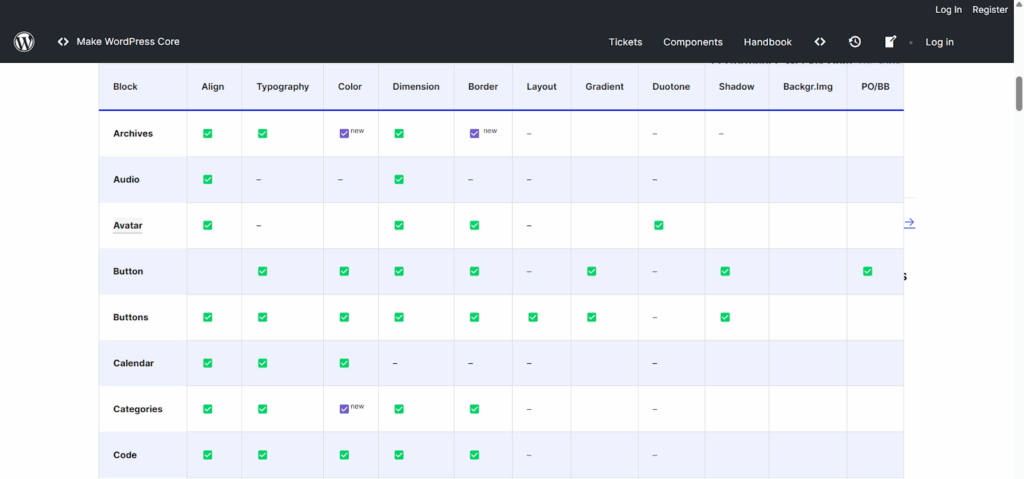Image resolution: width=1024 pixels, height=479 pixels.
Task: Click Calendar Color checkmark
Action: 344,363
